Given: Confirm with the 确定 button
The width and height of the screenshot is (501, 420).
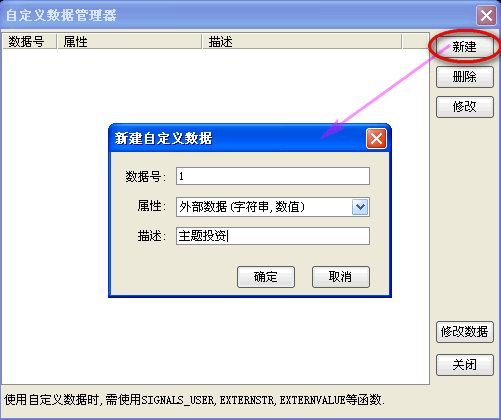Looking at the screenshot, I should [266, 277].
